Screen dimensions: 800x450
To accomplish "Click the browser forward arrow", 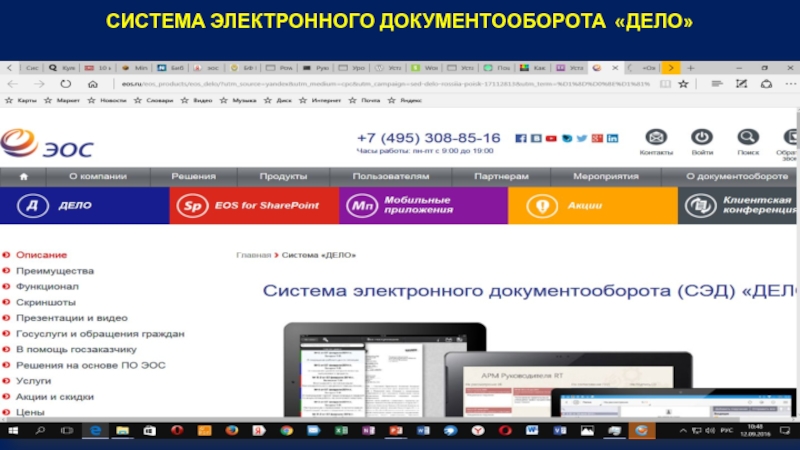I will pyautogui.click(x=39, y=84).
